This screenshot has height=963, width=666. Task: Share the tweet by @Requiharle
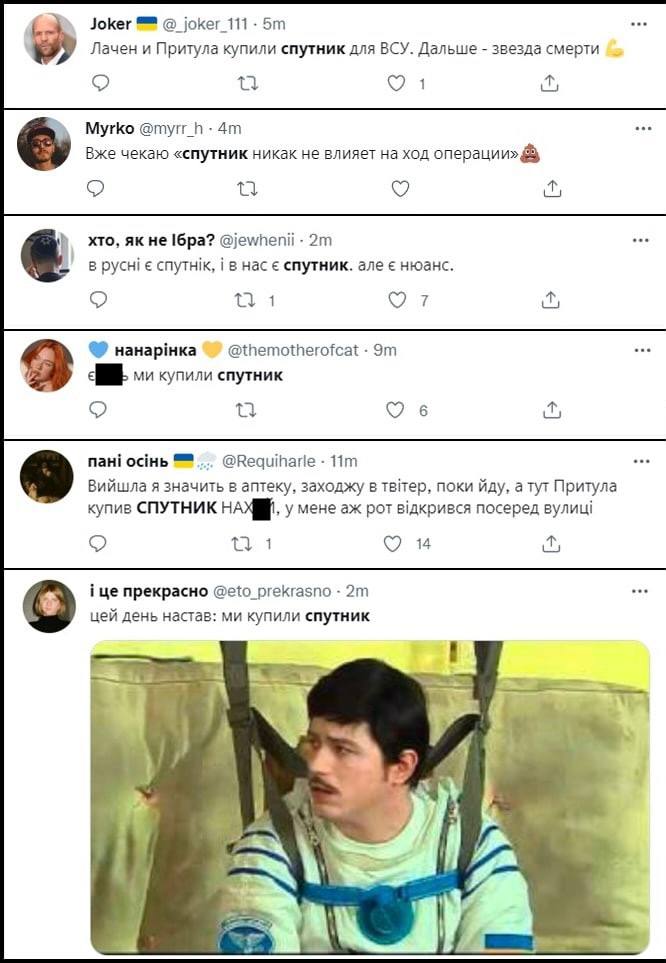(x=551, y=544)
